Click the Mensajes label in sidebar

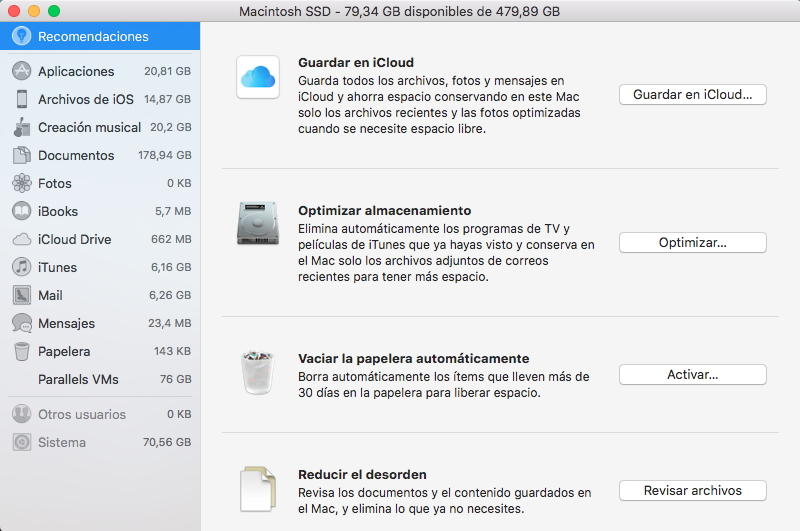[x=66, y=323]
